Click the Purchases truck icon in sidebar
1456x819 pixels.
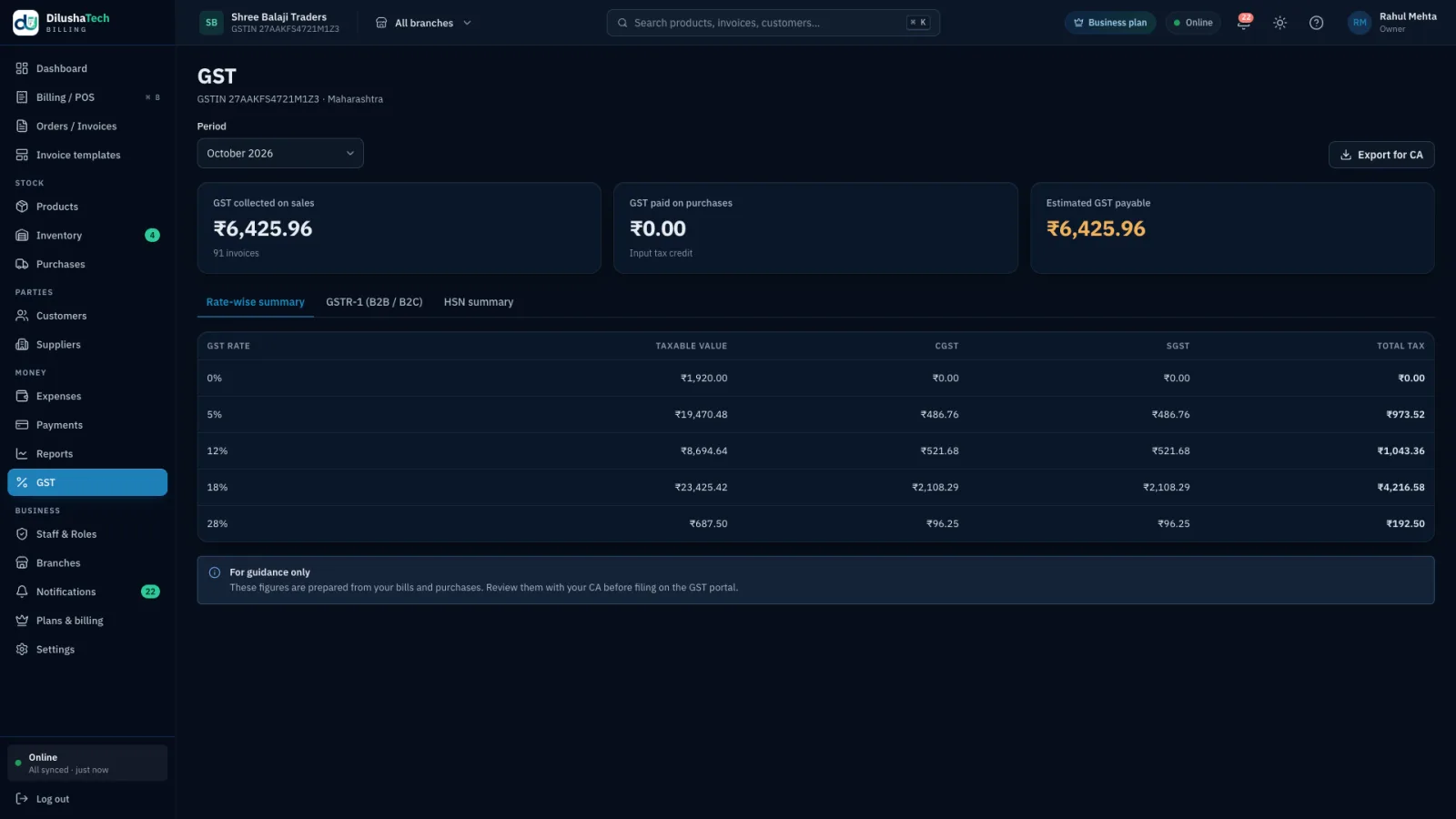click(x=22, y=264)
